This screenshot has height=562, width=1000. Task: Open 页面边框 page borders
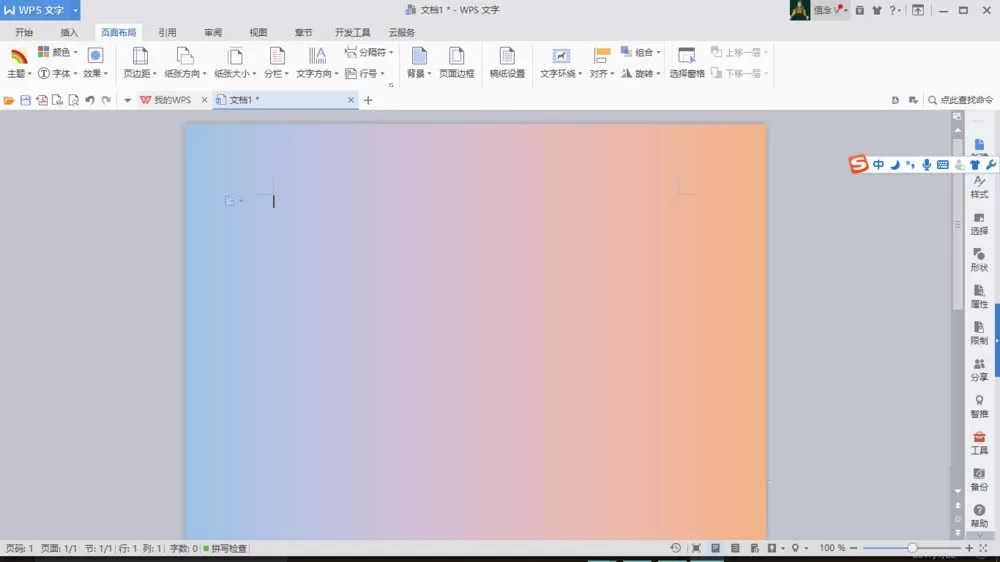pos(457,63)
